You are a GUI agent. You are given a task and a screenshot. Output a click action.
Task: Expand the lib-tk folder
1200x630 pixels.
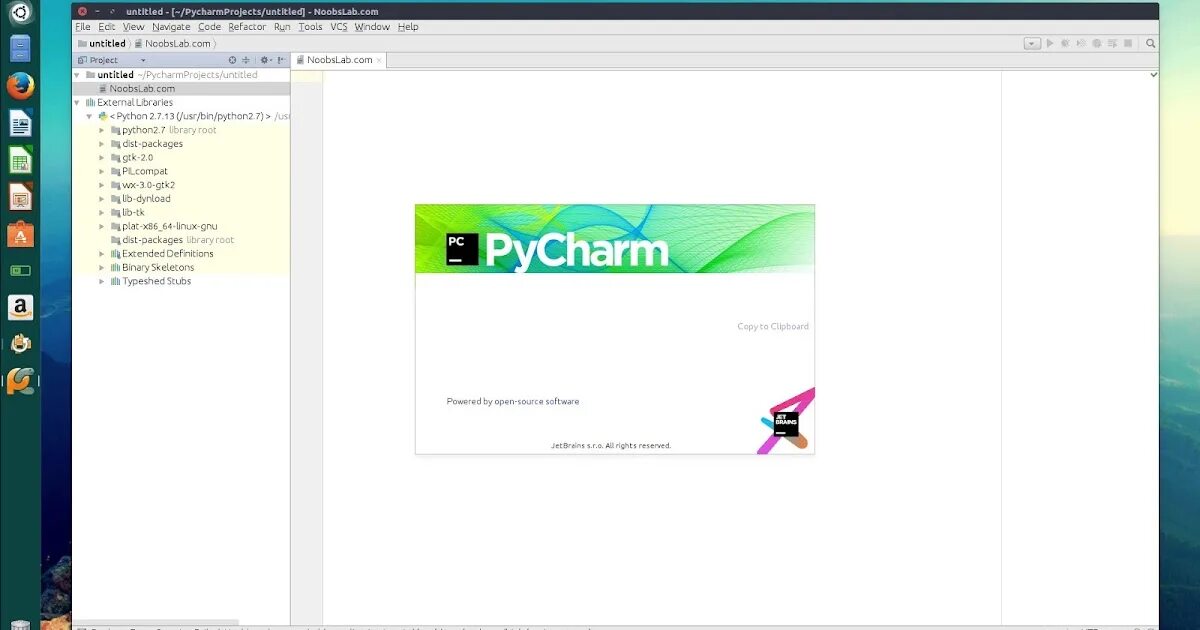tap(102, 212)
